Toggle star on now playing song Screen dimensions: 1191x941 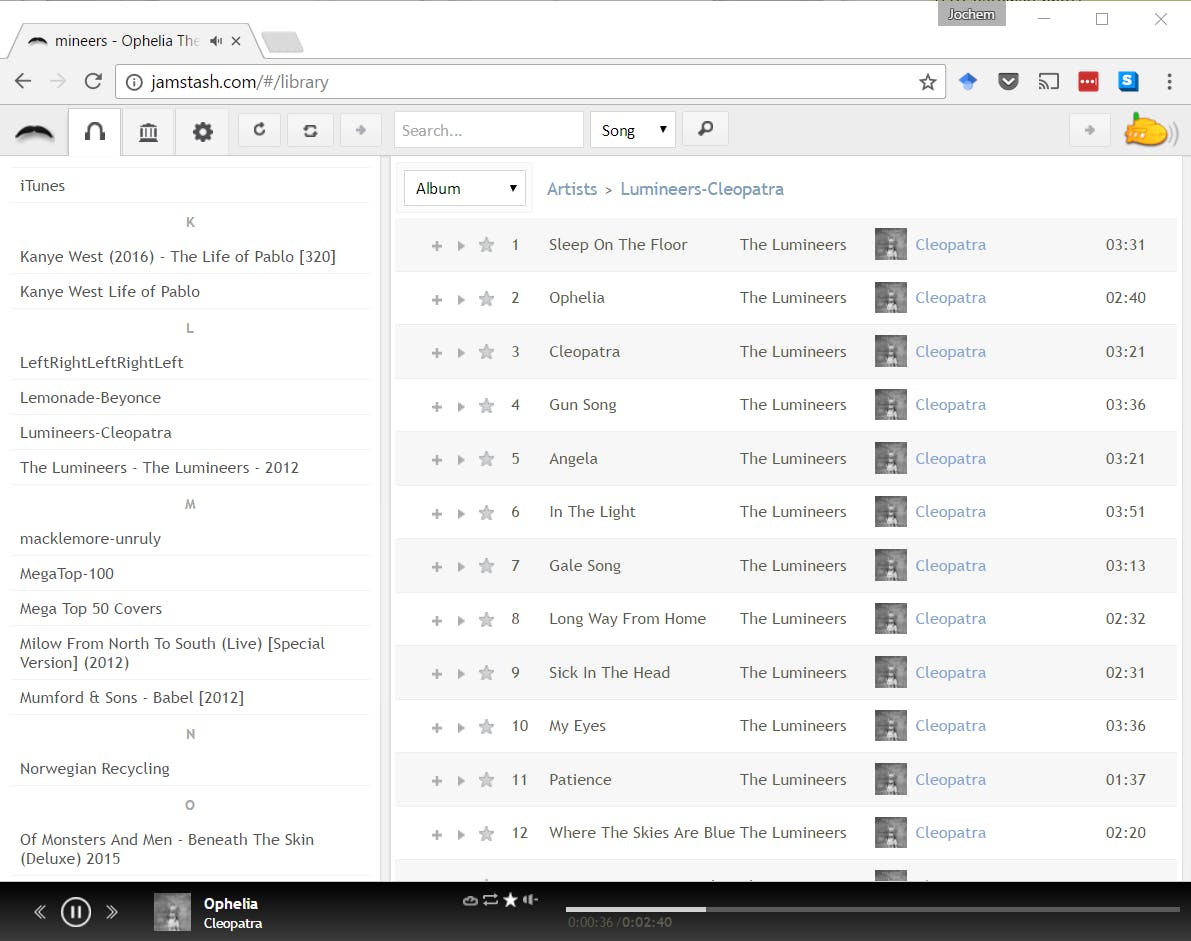(x=510, y=900)
